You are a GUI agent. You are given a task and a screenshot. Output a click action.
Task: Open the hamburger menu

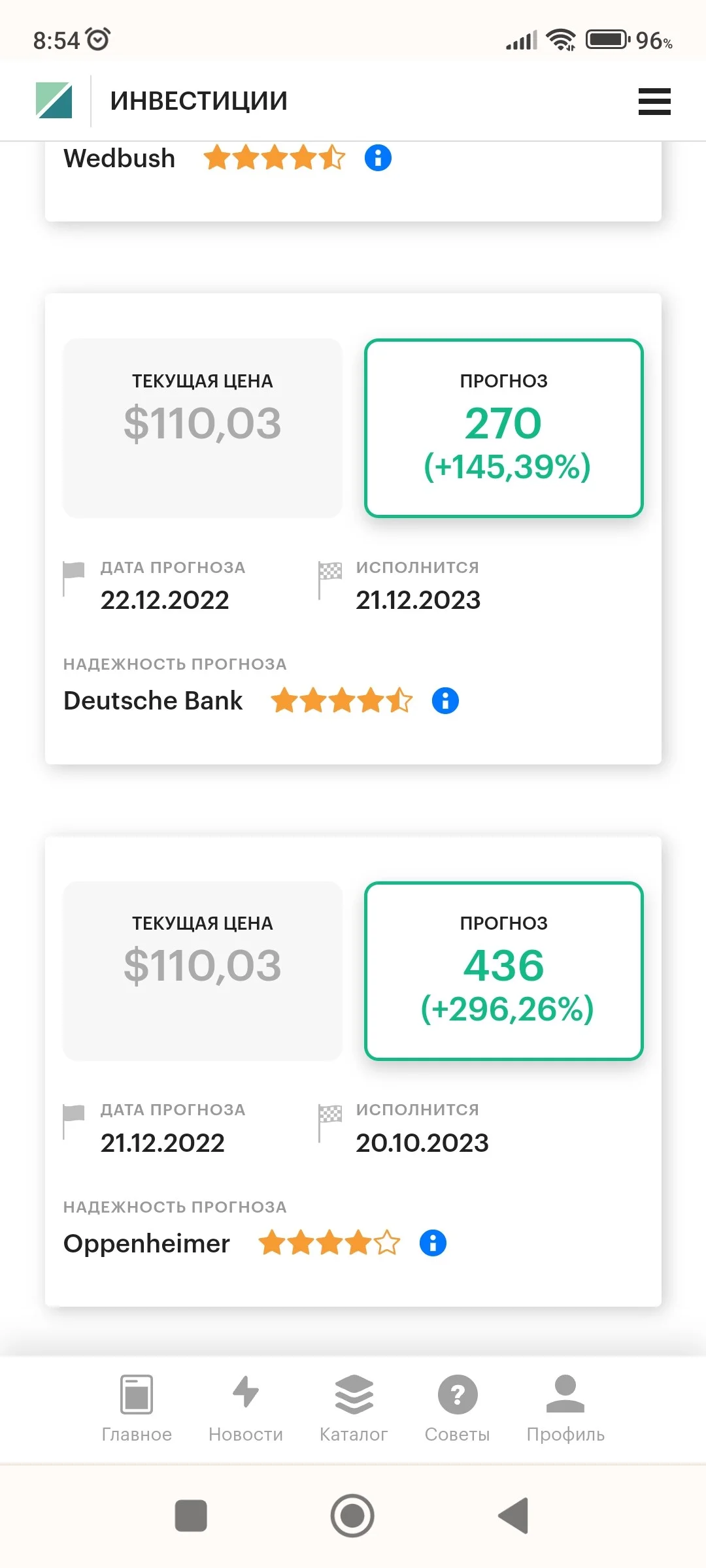point(654,101)
